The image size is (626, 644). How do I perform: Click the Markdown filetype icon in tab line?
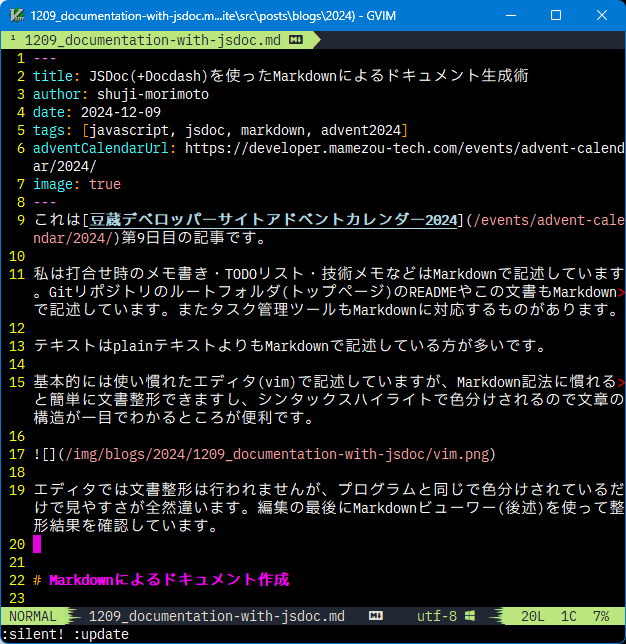[296, 40]
